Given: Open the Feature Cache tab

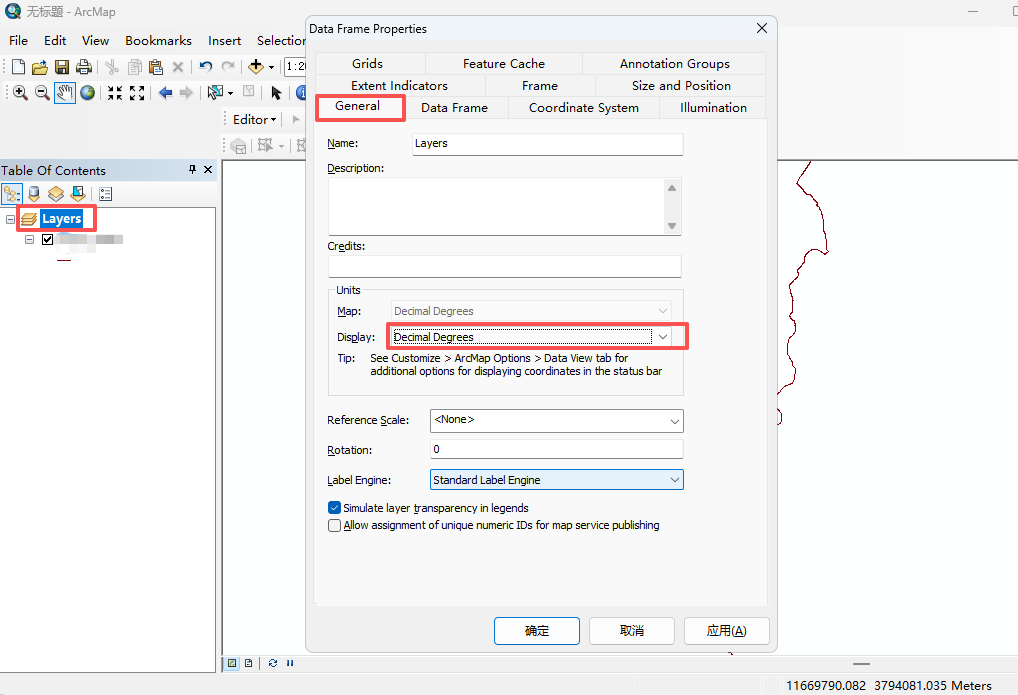Looking at the screenshot, I should point(504,64).
